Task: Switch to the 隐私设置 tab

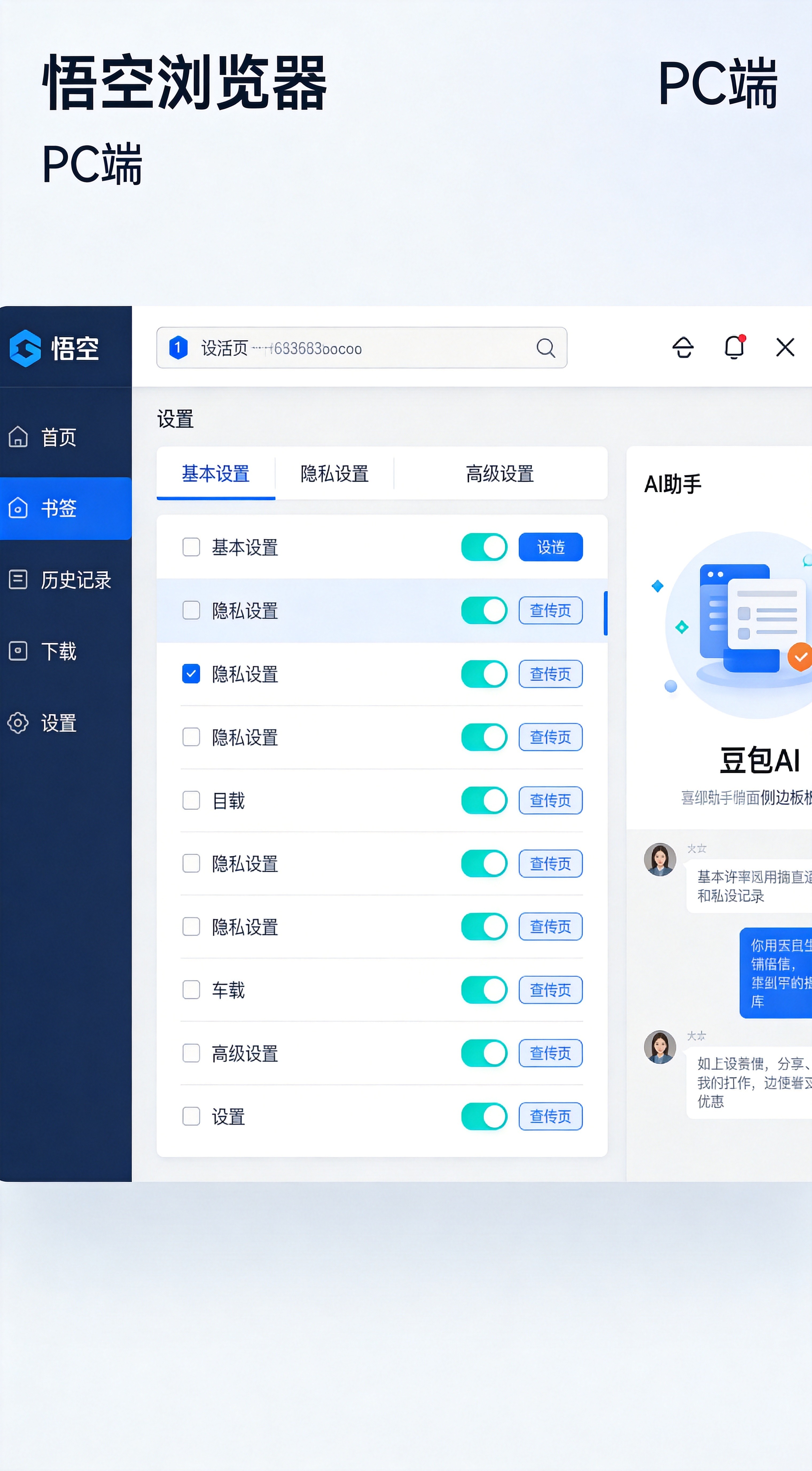Action: click(334, 473)
